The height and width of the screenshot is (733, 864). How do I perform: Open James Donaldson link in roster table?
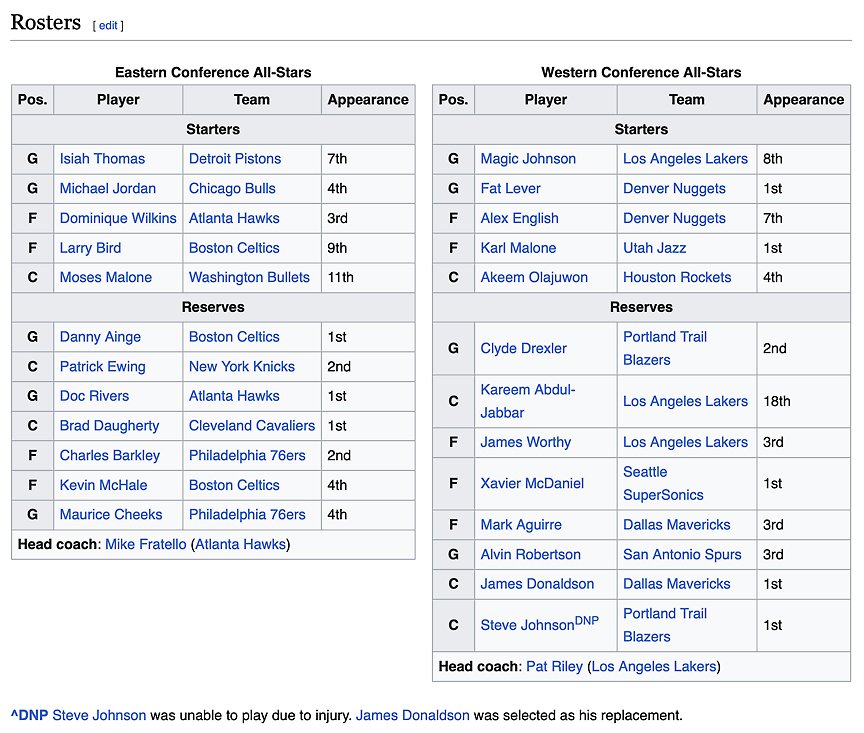click(x=537, y=584)
